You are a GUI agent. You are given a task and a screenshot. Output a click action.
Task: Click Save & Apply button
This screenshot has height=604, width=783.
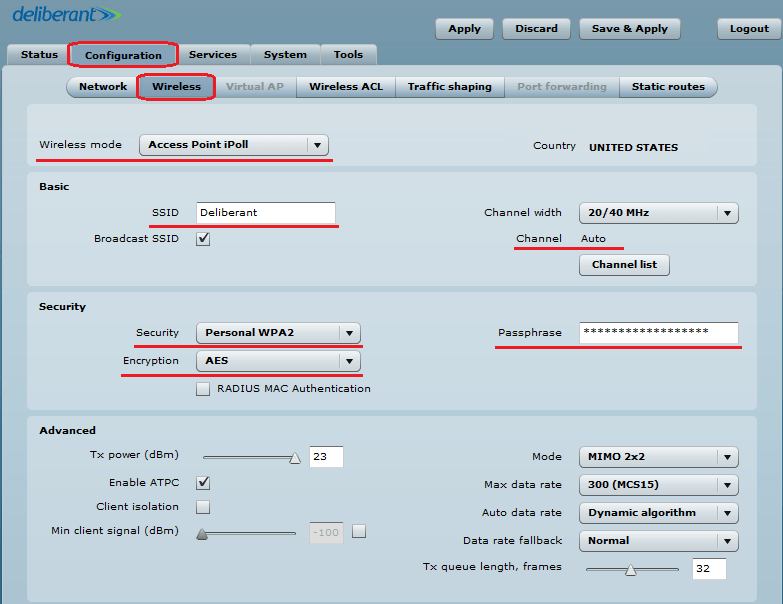(x=630, y=29)
